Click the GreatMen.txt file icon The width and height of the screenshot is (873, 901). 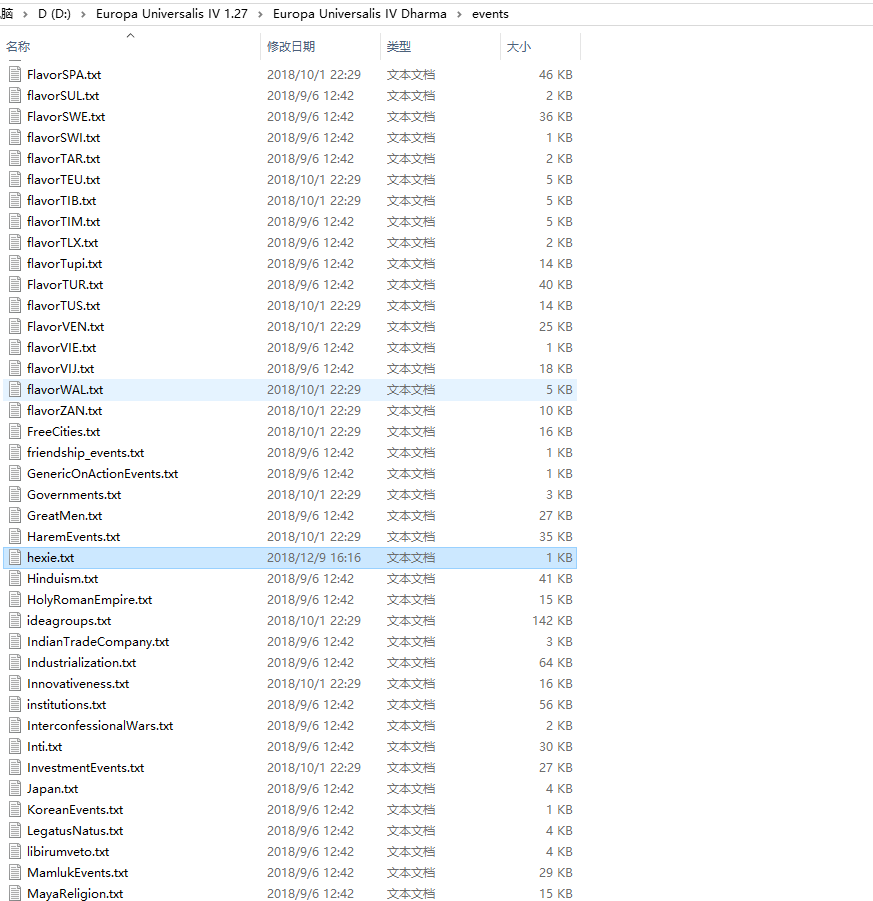point(15,516)
